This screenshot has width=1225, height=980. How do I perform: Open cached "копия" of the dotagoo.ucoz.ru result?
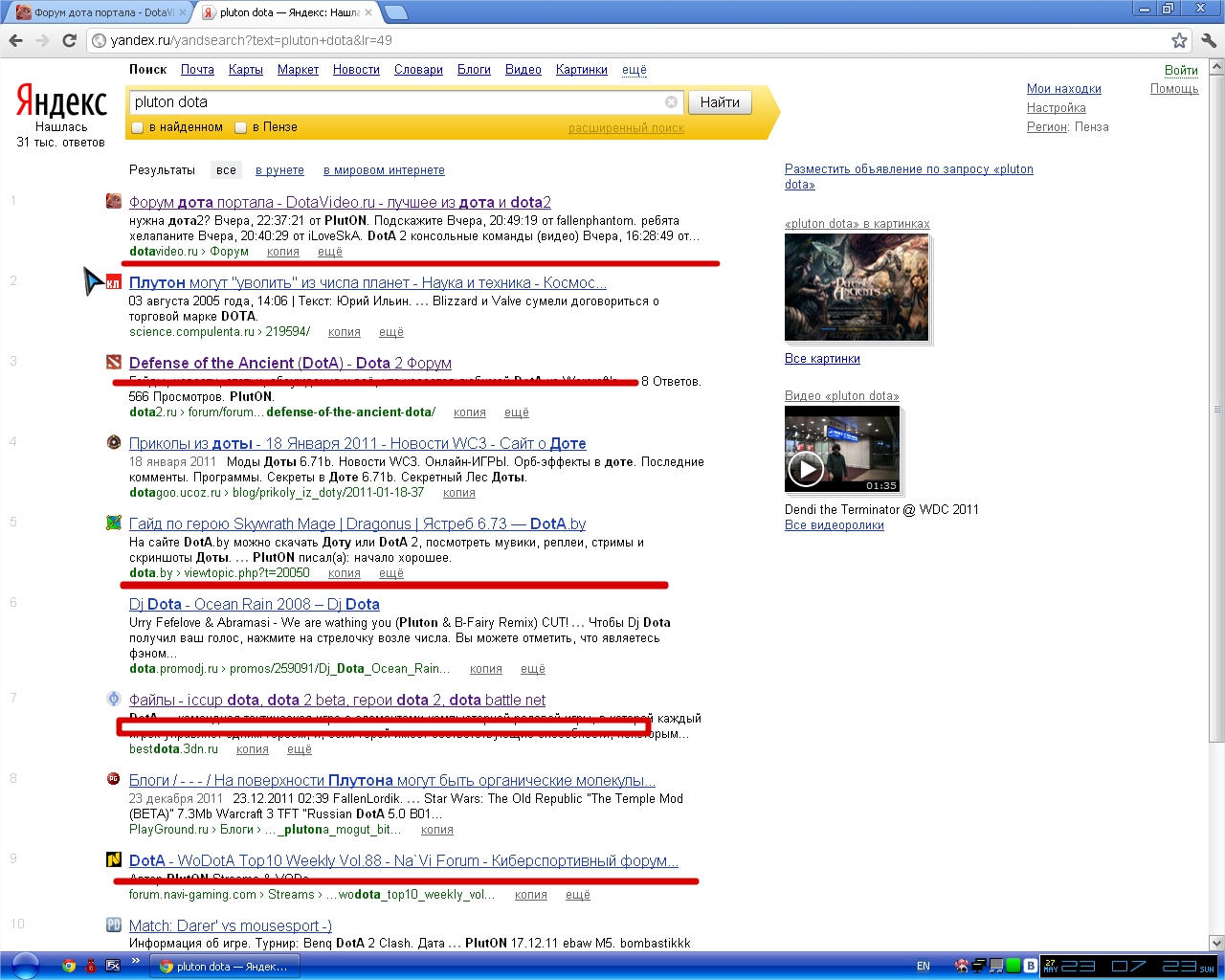coord(459,493)
